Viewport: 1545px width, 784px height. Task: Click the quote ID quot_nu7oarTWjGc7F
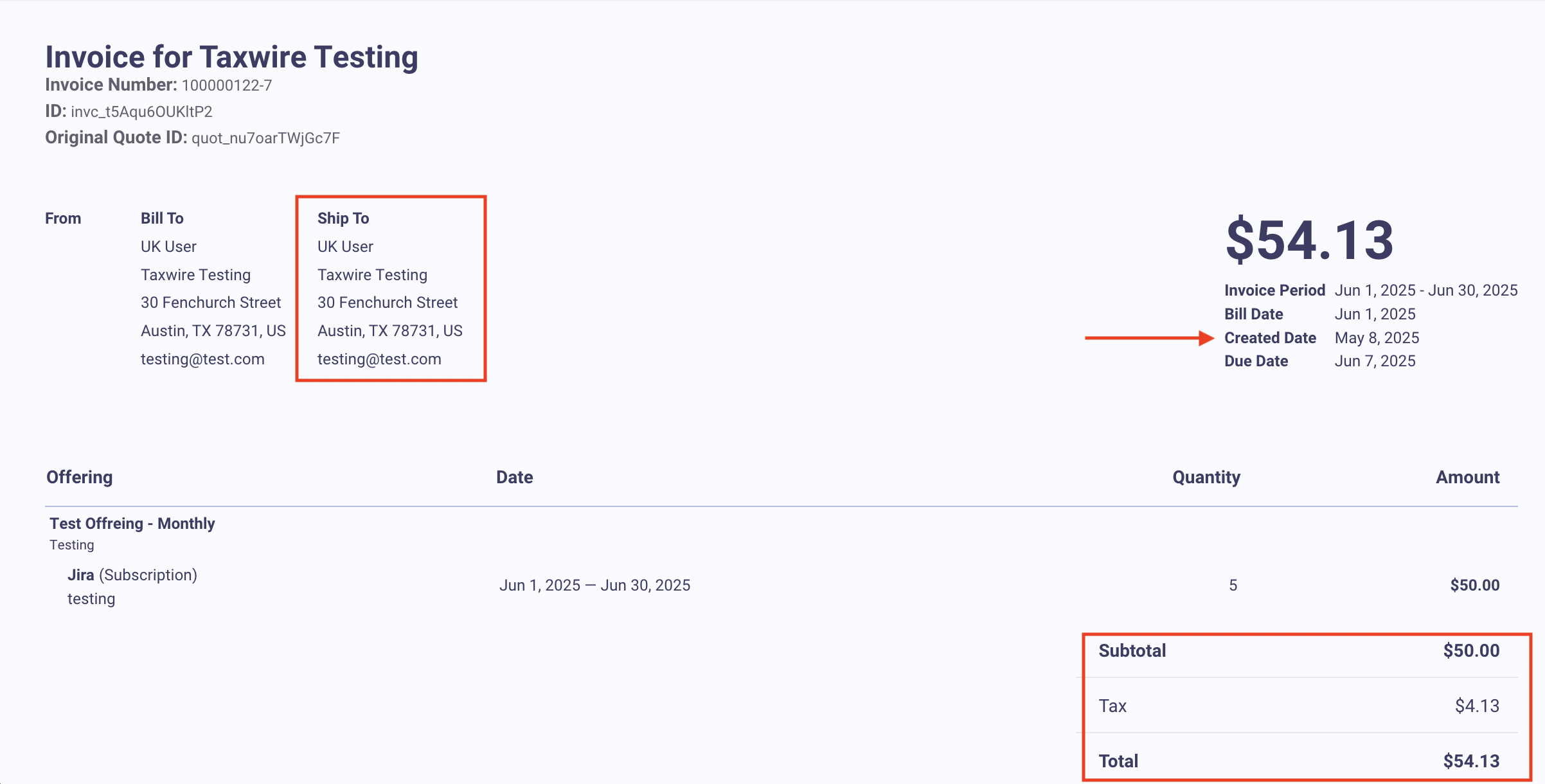click(x=265, y=138)
